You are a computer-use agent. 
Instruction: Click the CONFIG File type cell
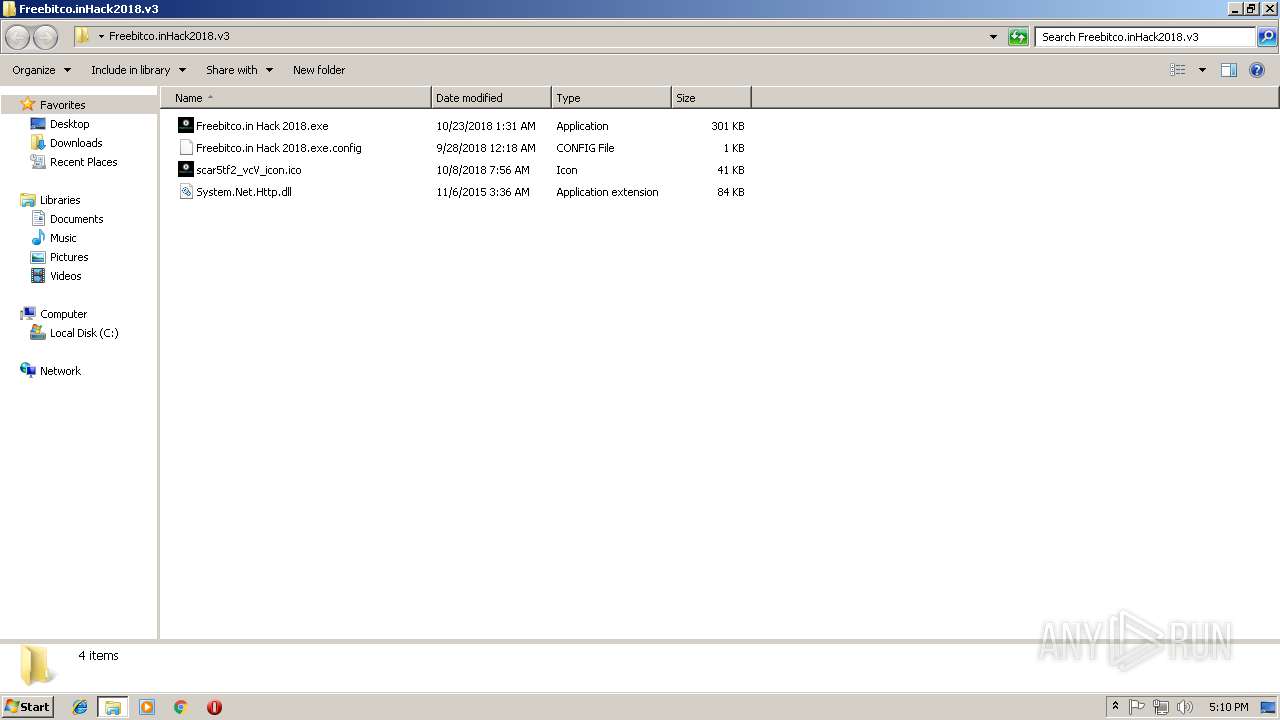click(x=585, y=148)
